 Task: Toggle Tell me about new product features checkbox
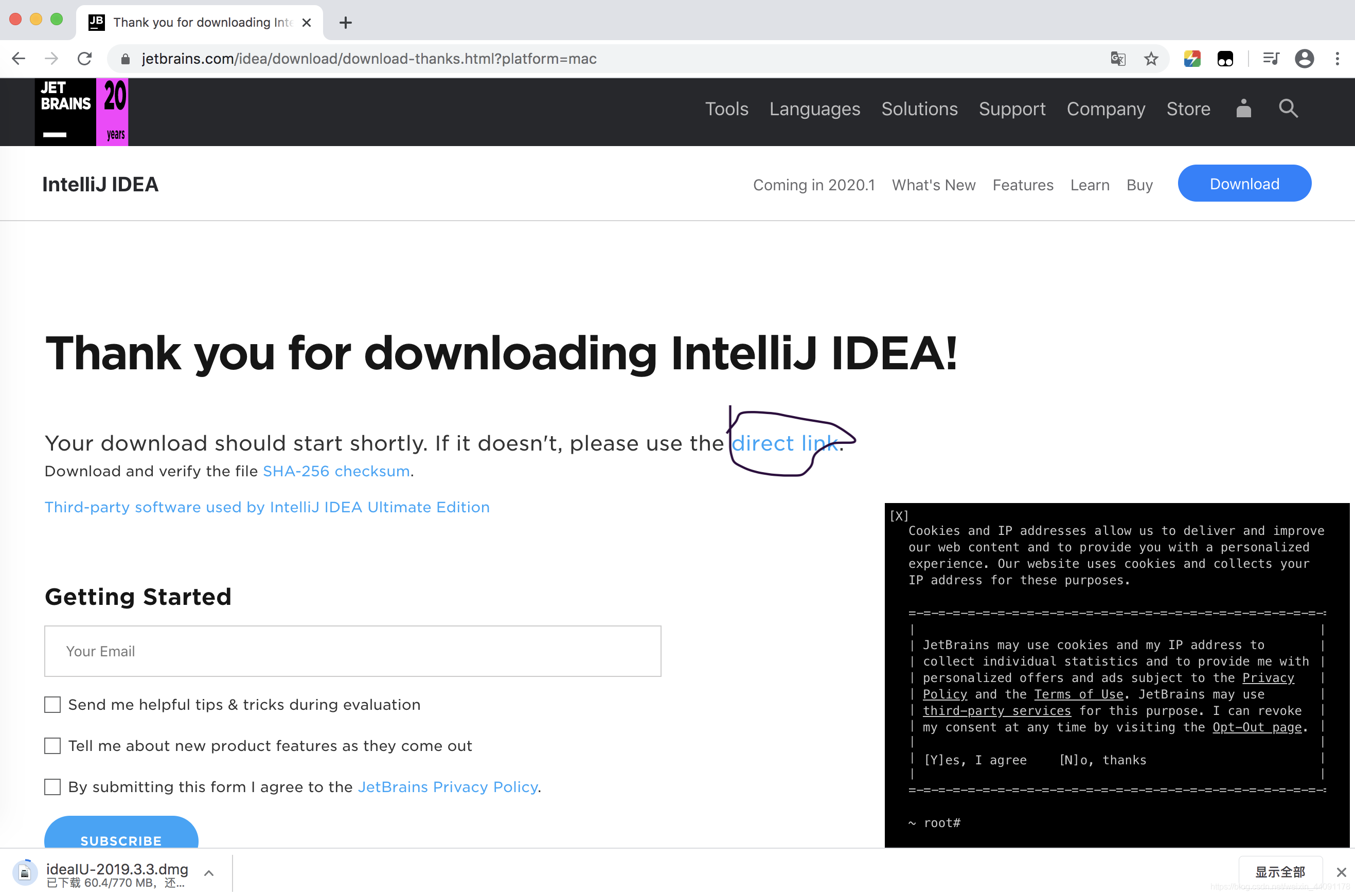(x=52, y=745)
